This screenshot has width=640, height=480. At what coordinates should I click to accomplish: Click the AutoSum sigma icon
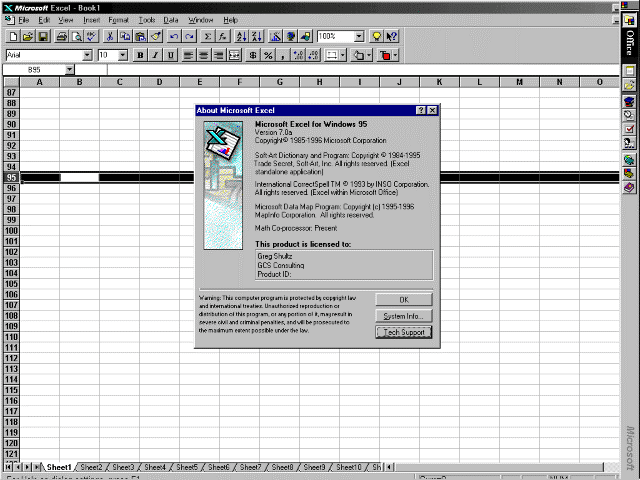point(207,37)
